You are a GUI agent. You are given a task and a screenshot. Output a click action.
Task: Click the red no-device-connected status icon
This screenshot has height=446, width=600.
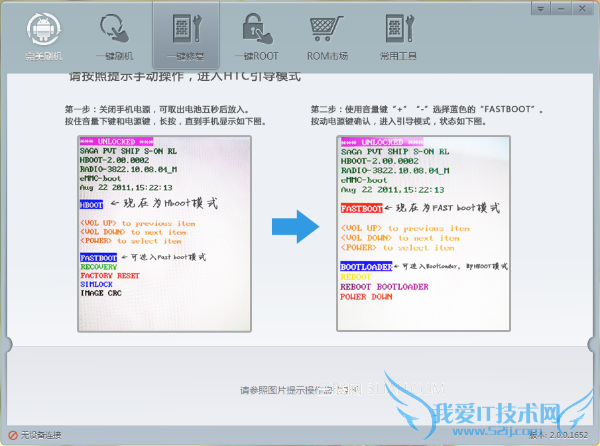[x=13, y=435]
